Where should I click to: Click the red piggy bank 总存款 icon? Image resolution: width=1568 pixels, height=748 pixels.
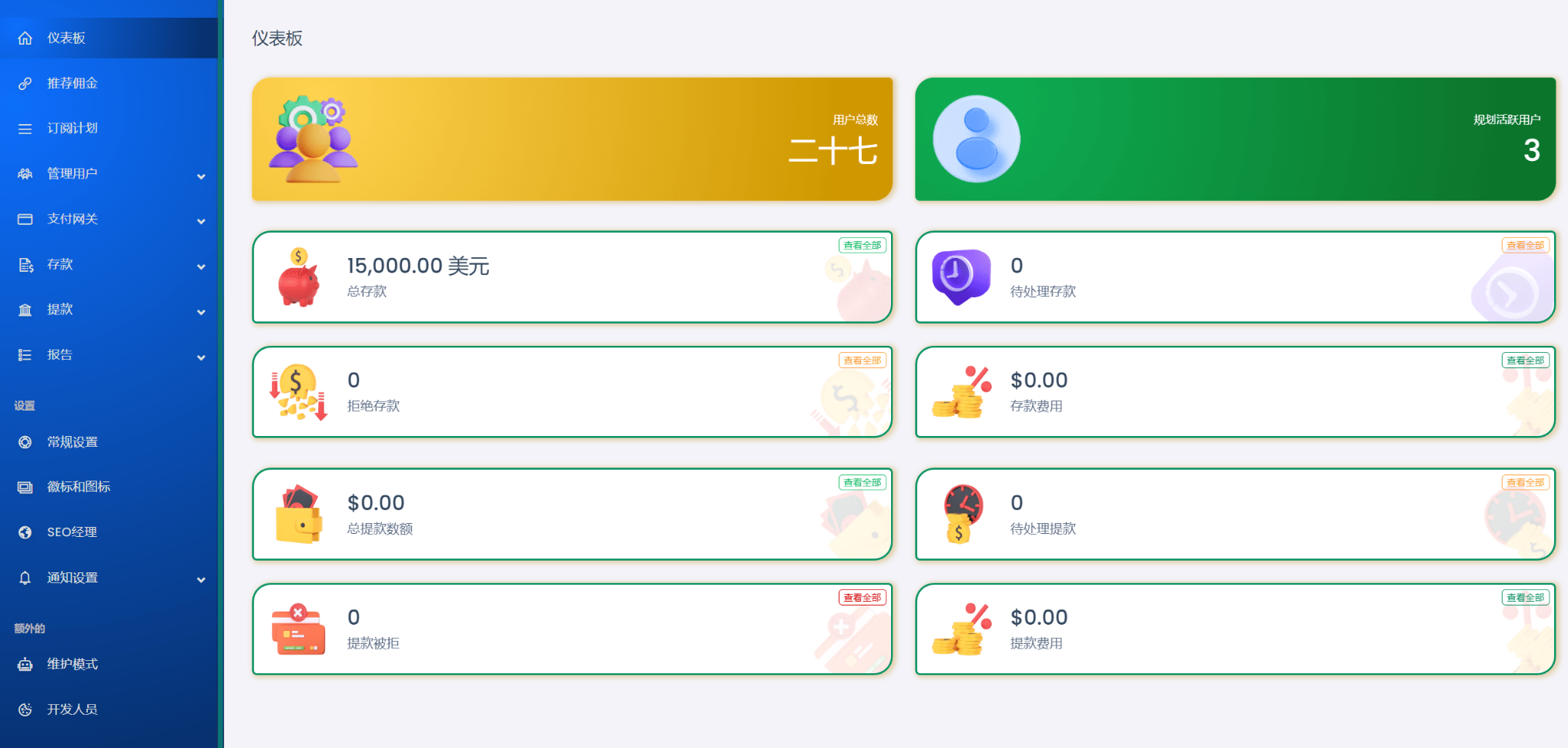pyautogui.click(x=298, y=277)
